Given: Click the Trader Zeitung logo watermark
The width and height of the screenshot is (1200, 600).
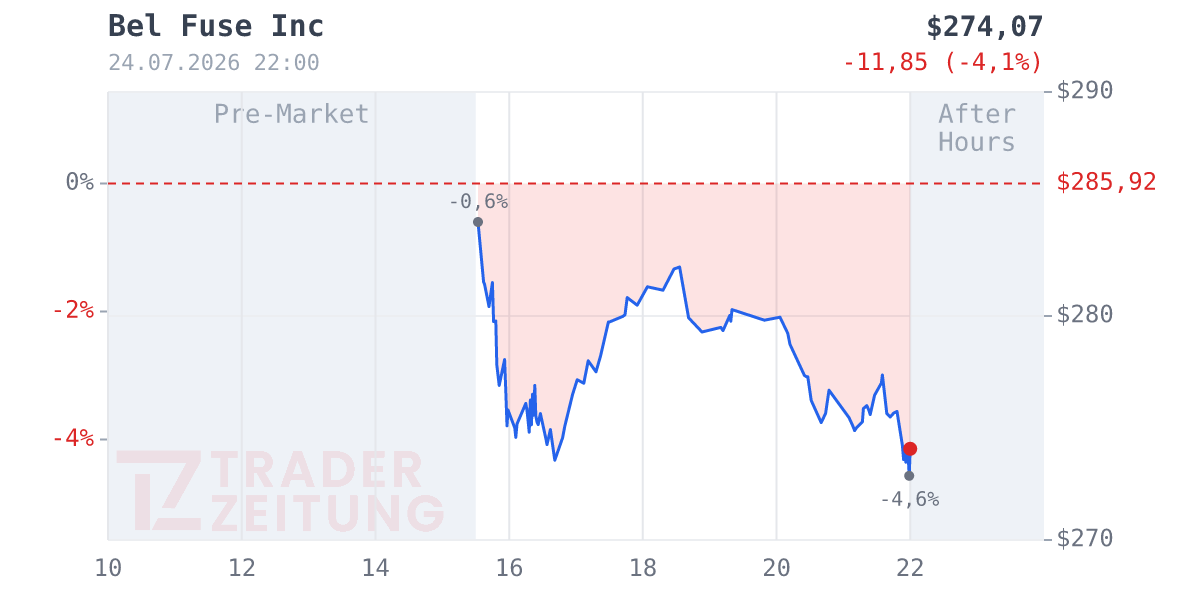Looking at the screenshot, I should click(280, 492).
